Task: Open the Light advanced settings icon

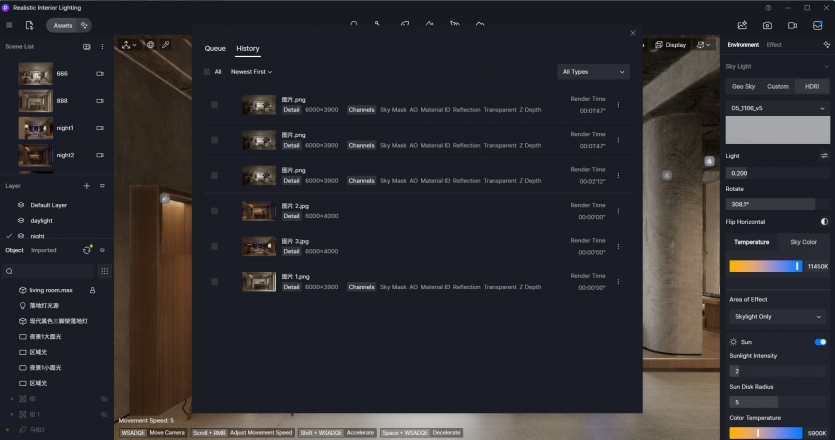Action: (x=824, y=156)
